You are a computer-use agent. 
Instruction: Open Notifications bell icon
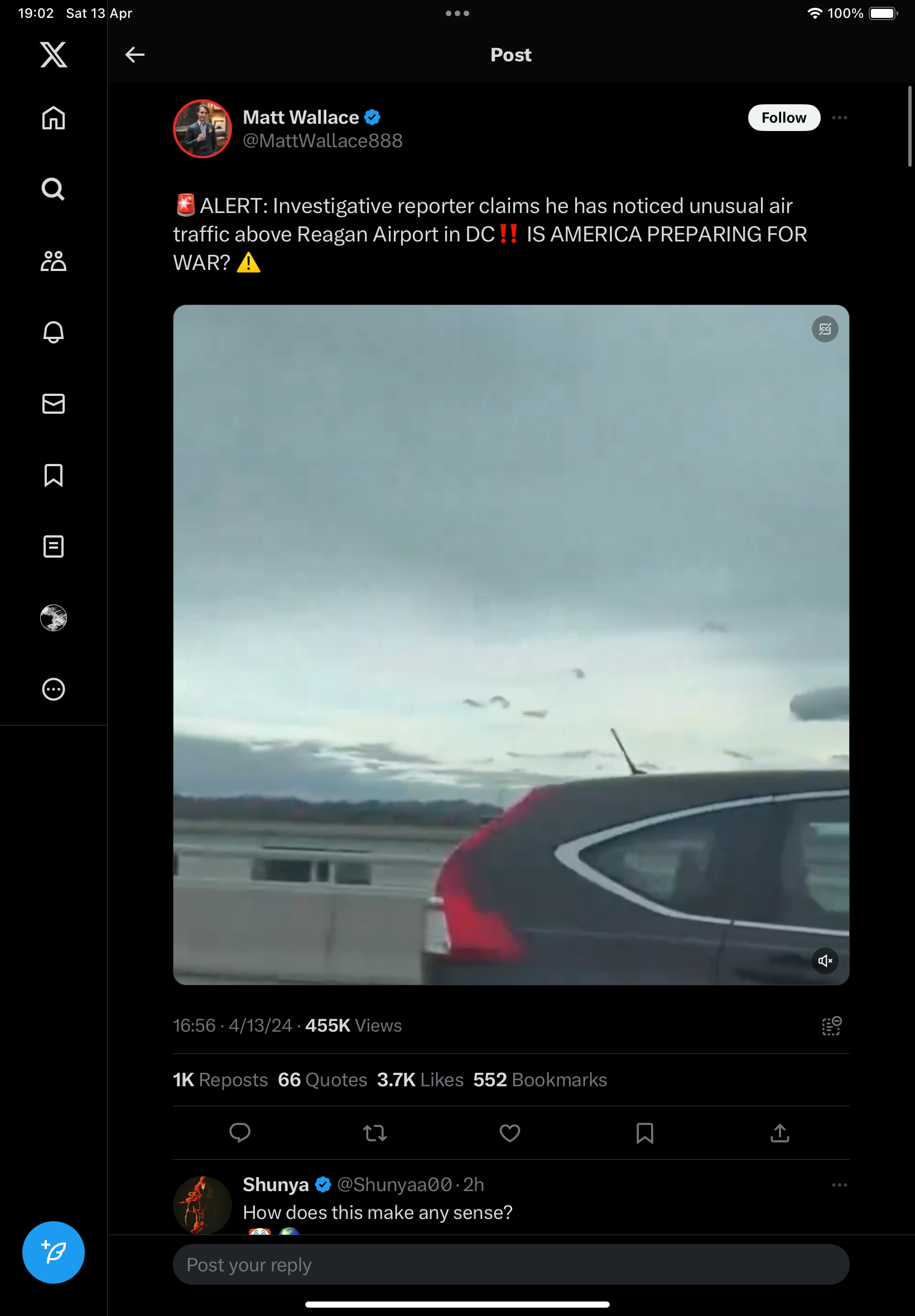pos(54,332)
